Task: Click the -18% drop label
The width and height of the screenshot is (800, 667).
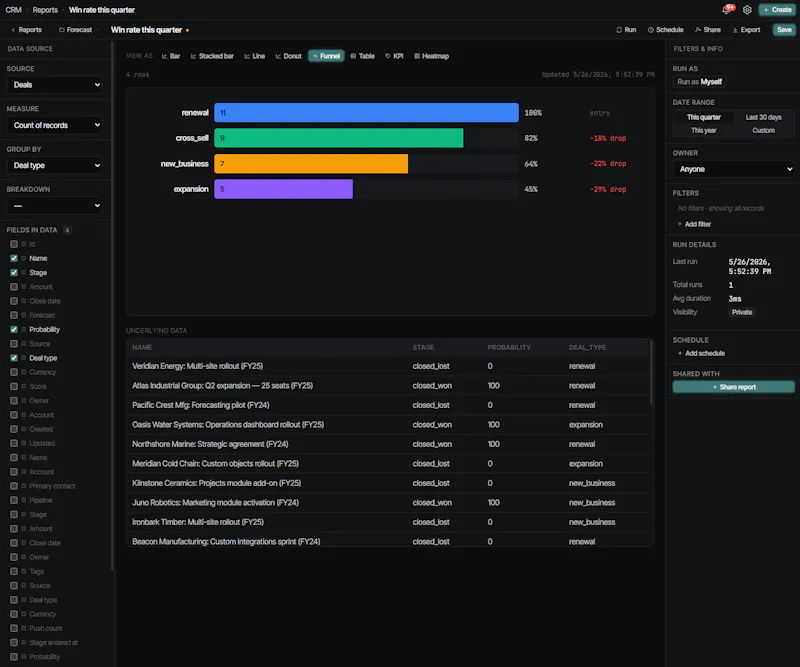Action: 608,138
